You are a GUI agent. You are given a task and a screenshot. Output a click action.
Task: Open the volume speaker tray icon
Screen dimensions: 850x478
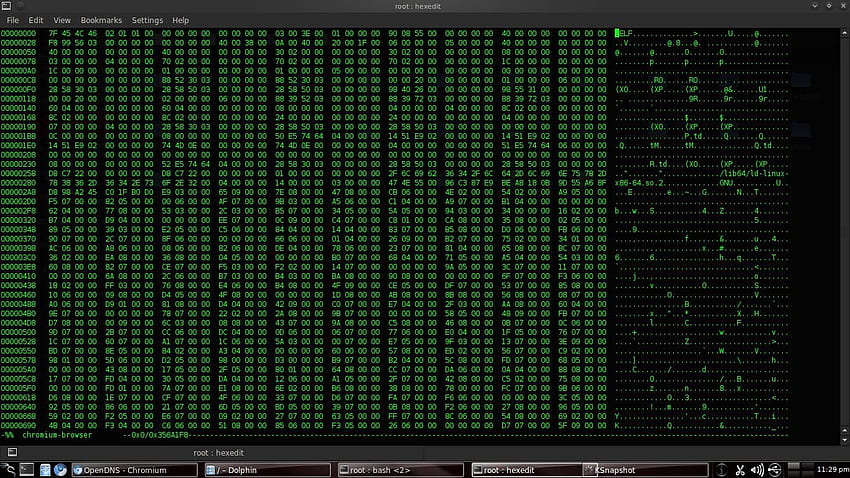(x=757, y=470)
